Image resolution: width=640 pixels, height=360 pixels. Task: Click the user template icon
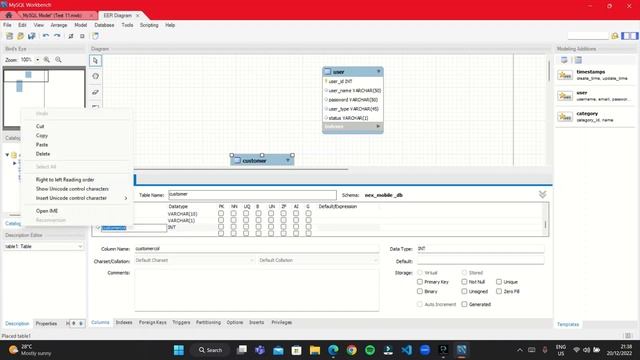click(x=565, y=96)
